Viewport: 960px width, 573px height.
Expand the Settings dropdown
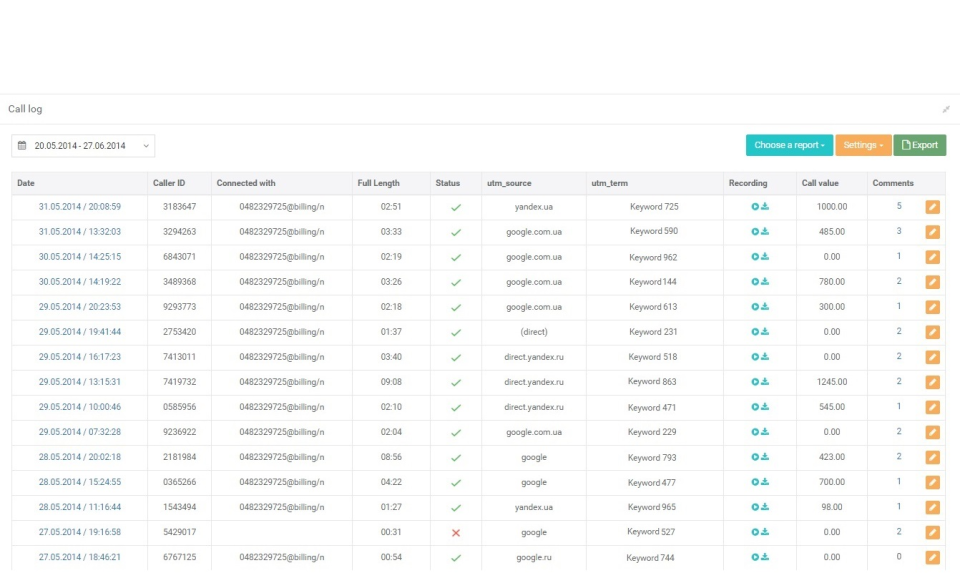863,145
